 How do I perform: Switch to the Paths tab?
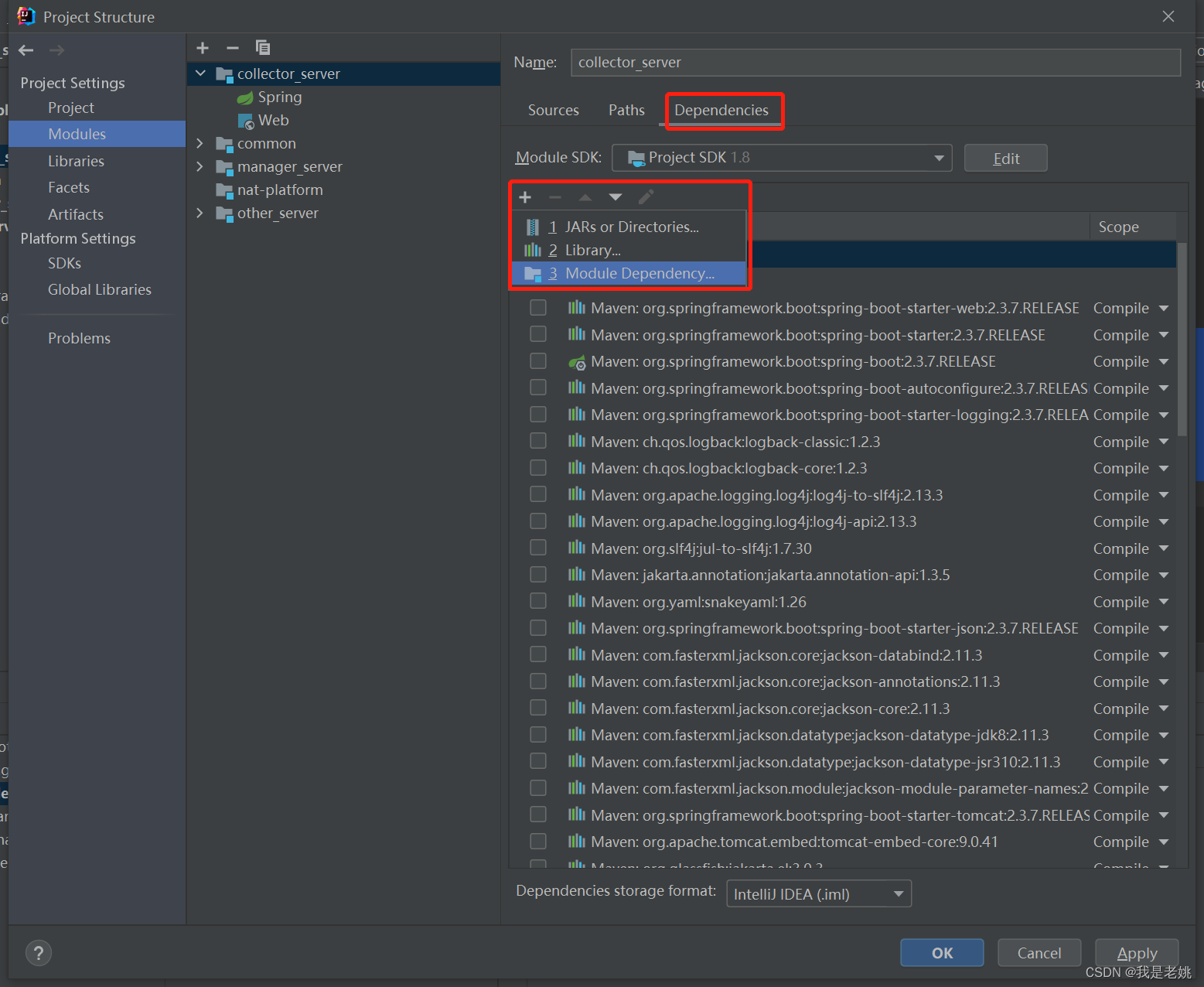point(626,111)
